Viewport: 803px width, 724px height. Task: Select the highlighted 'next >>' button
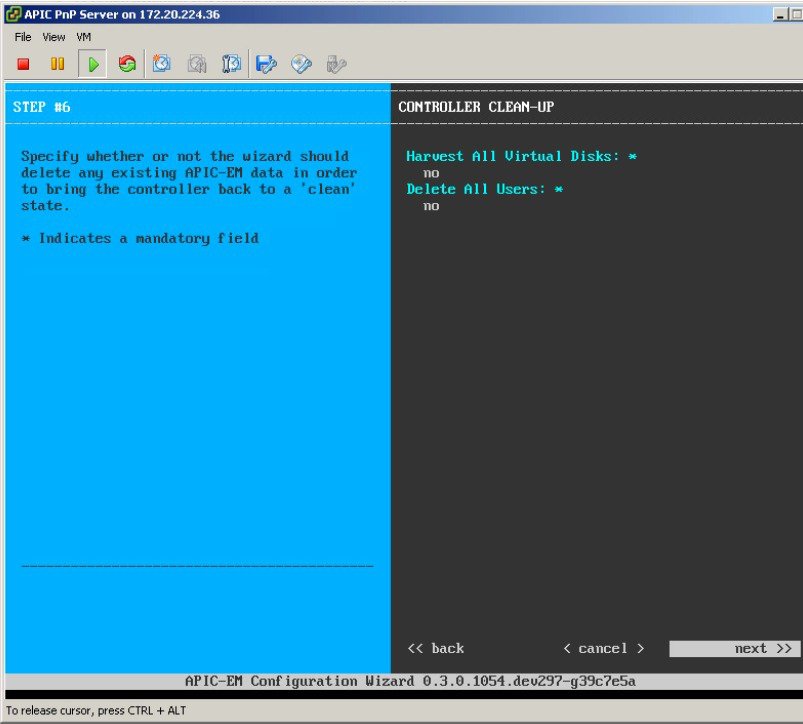(734, 648)
